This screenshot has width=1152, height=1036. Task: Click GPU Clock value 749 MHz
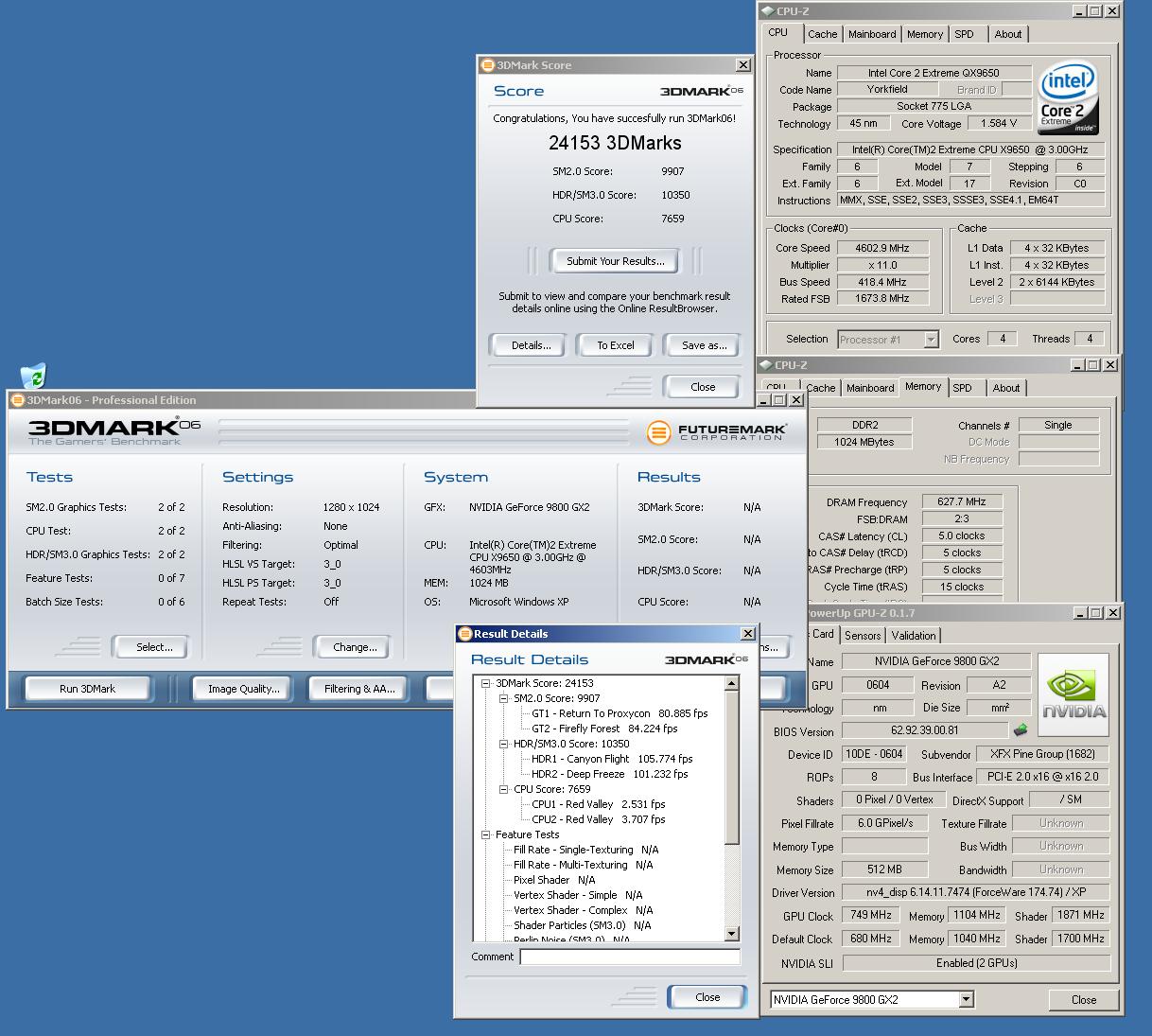click(x=871, y=915)
